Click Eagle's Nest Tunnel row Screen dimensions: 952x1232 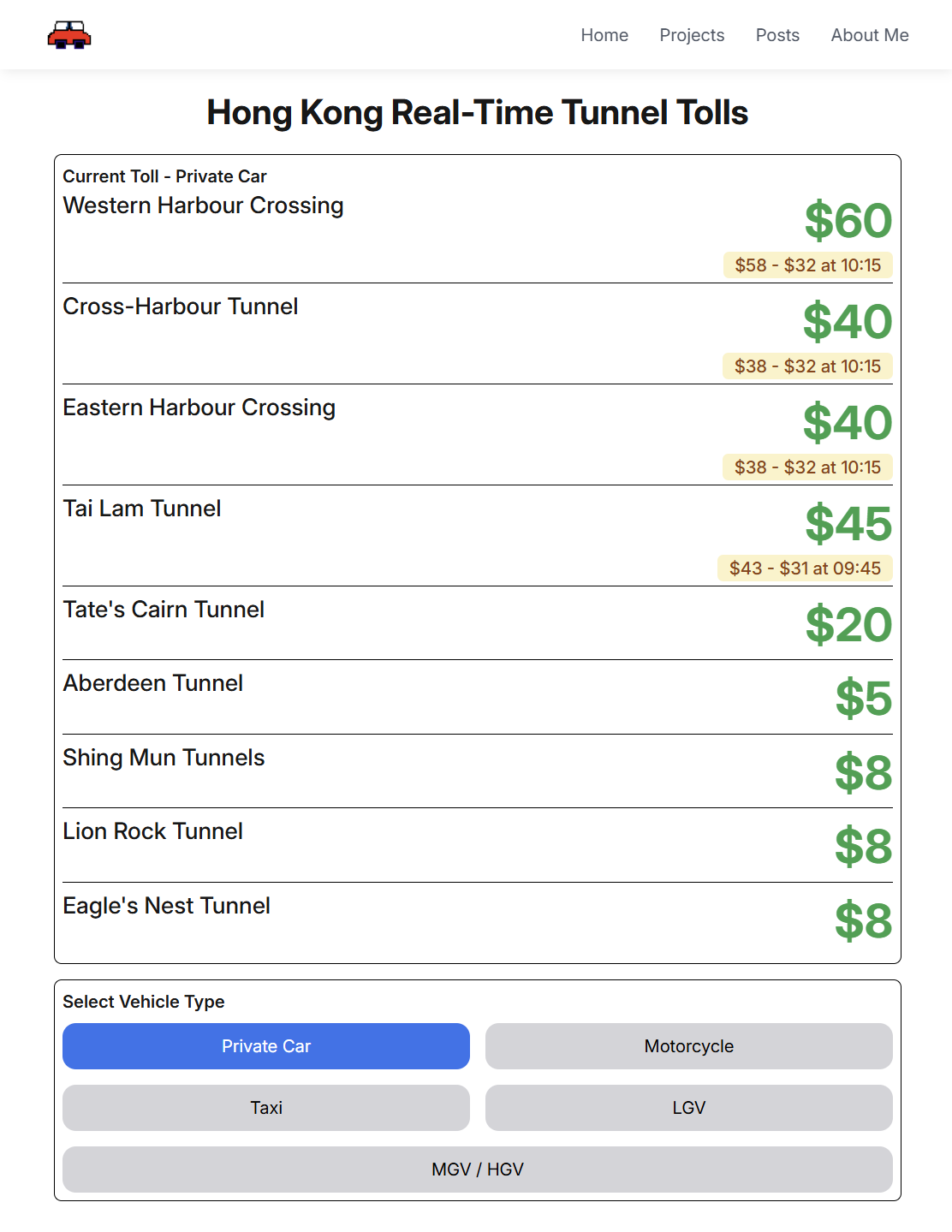click(167, 906)
